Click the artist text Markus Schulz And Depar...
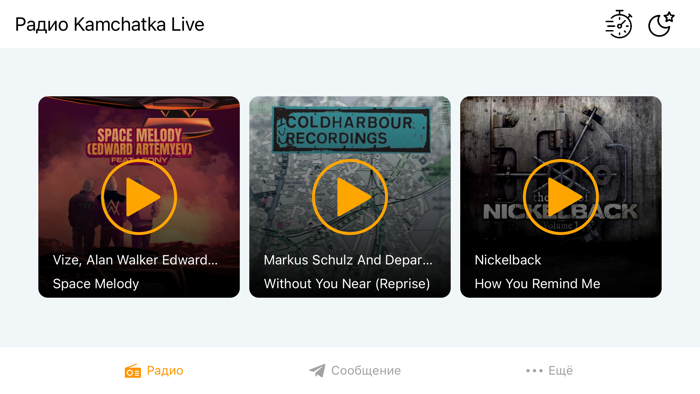The height and width of the screenshot is (394, 700). coord(348,260)
